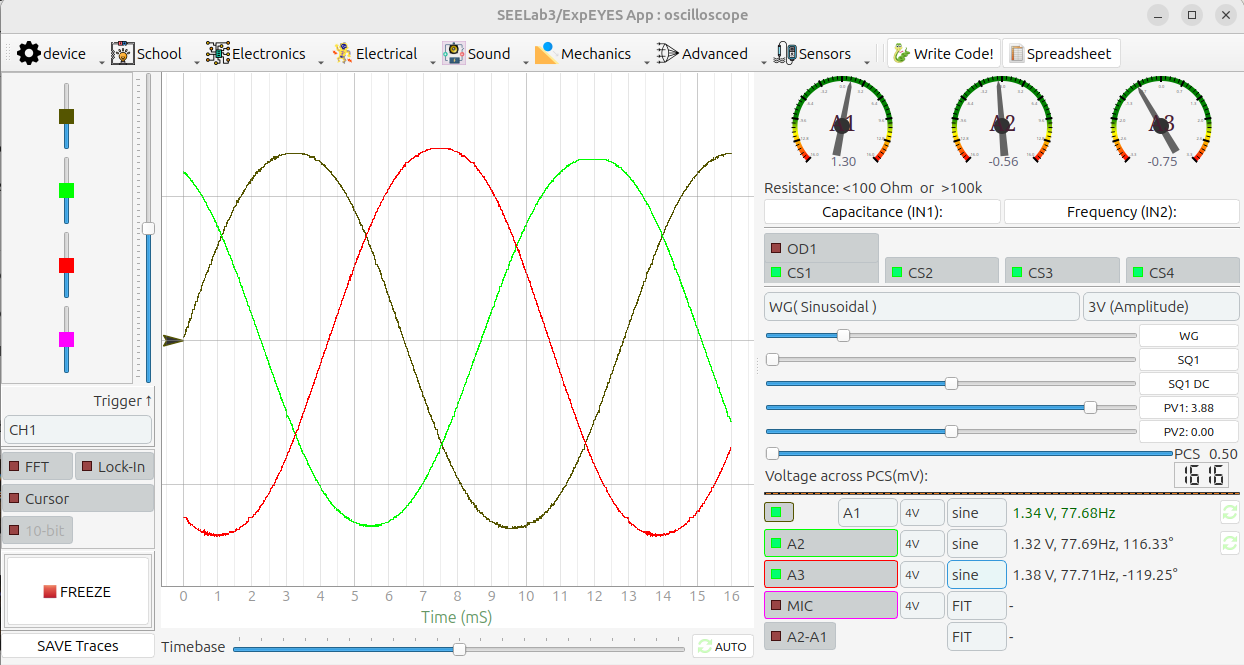Open the WG Sinusoidal waveform dropdown
This screenshot has height=665, width=1244.
[920, 307]
